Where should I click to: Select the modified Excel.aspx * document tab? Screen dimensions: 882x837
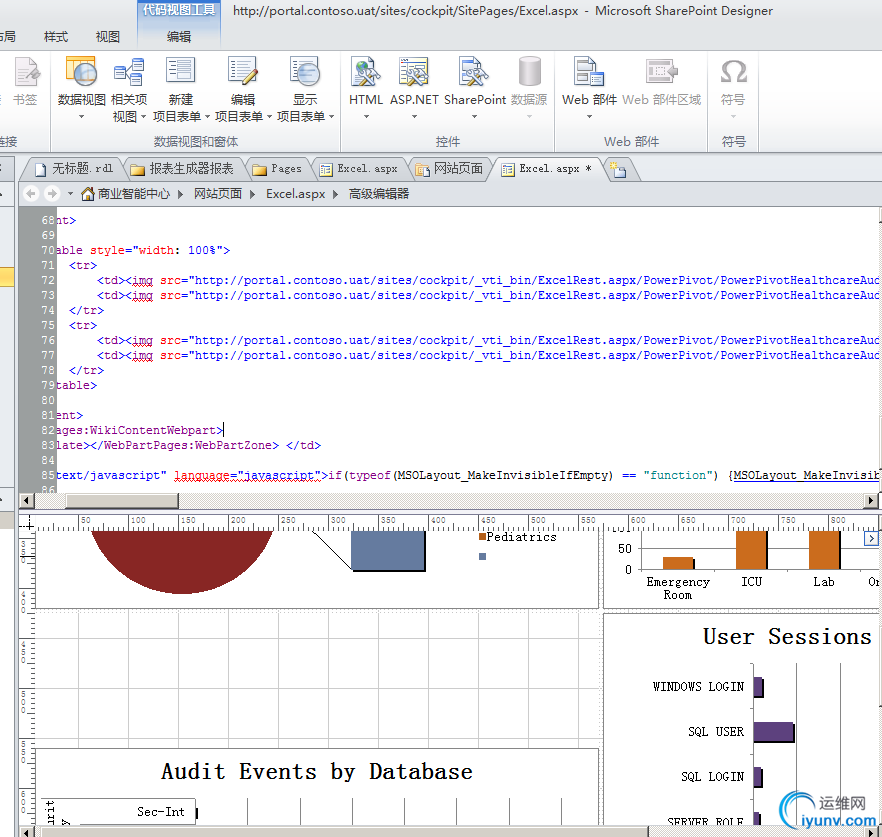click(x=546, y=169)
